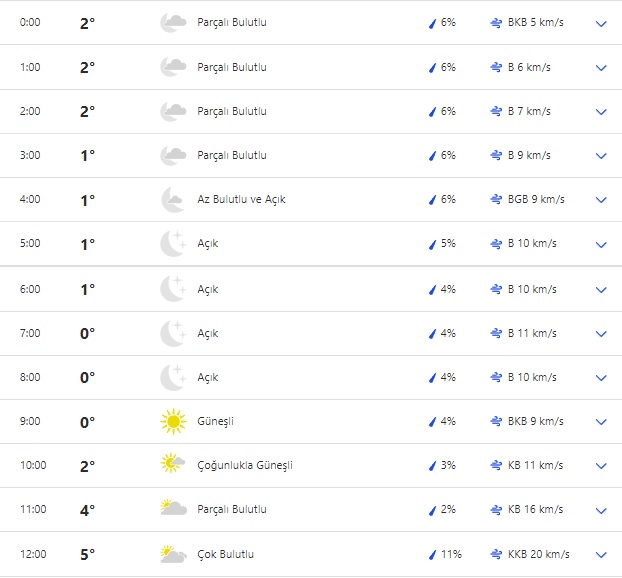
Task: Click the 5° temperature at 12:00
Action: click(87, 554)
